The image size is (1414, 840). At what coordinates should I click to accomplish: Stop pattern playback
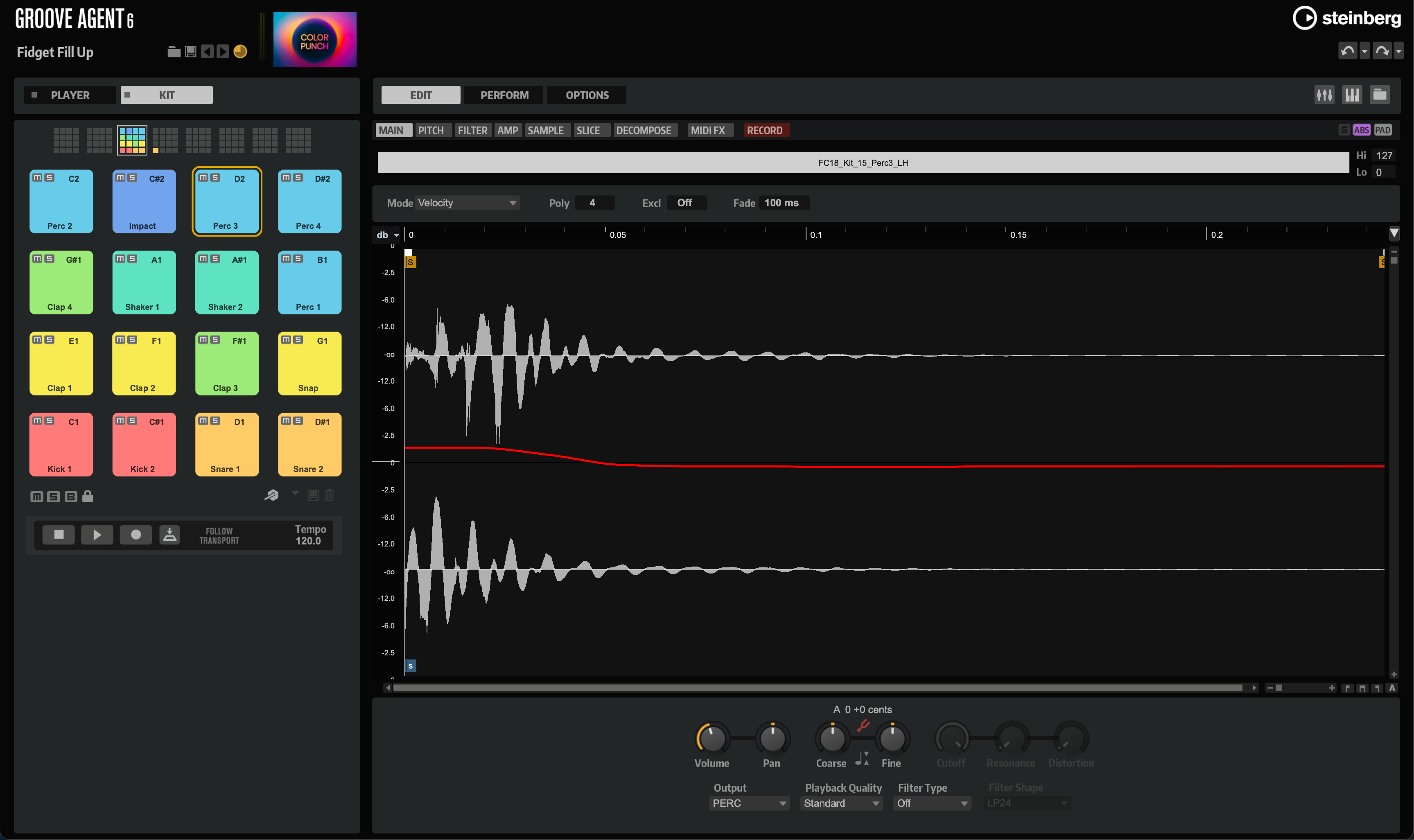point(59,534)
